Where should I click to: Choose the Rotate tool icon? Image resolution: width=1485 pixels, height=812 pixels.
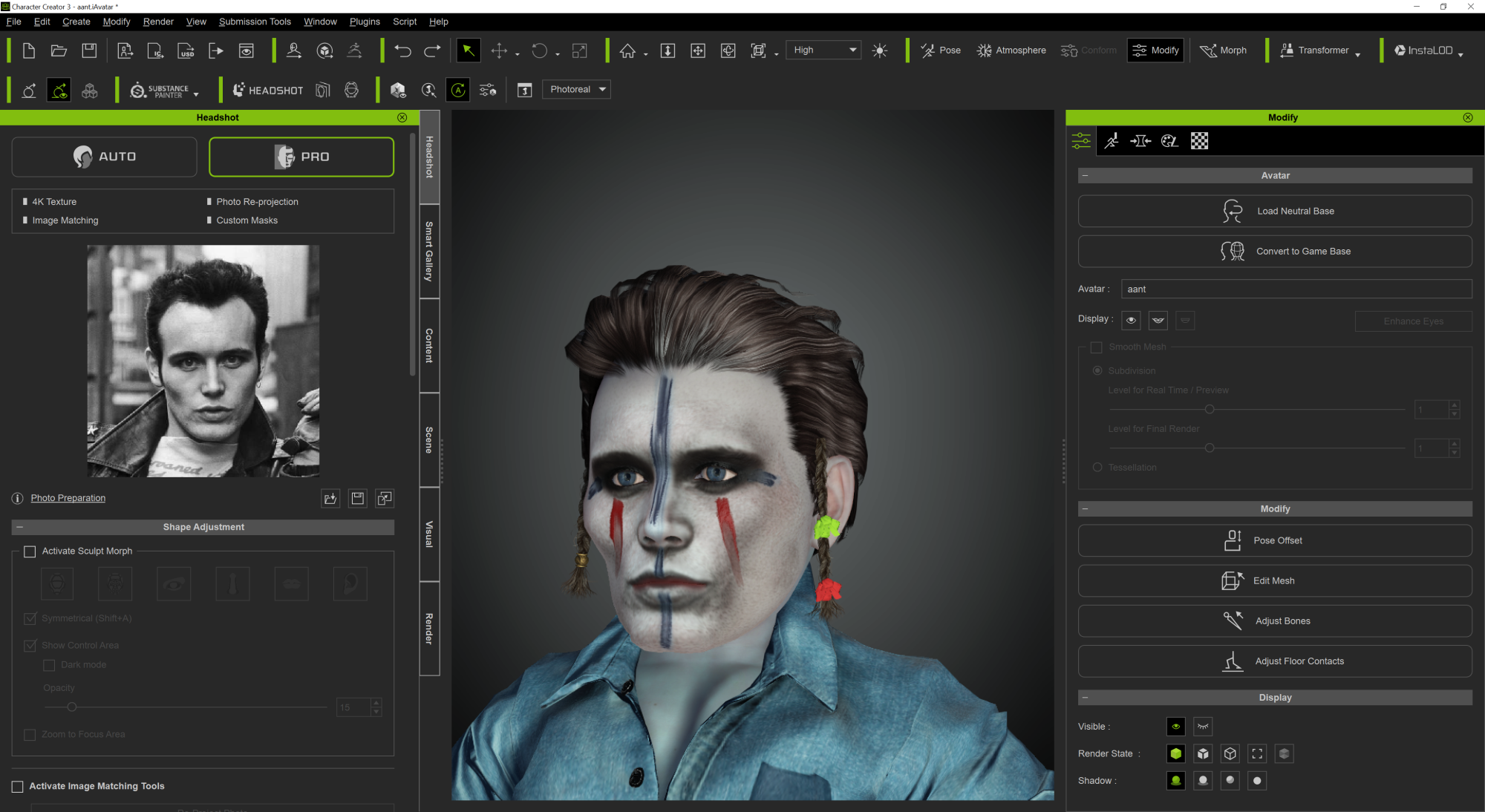(540, 50)
